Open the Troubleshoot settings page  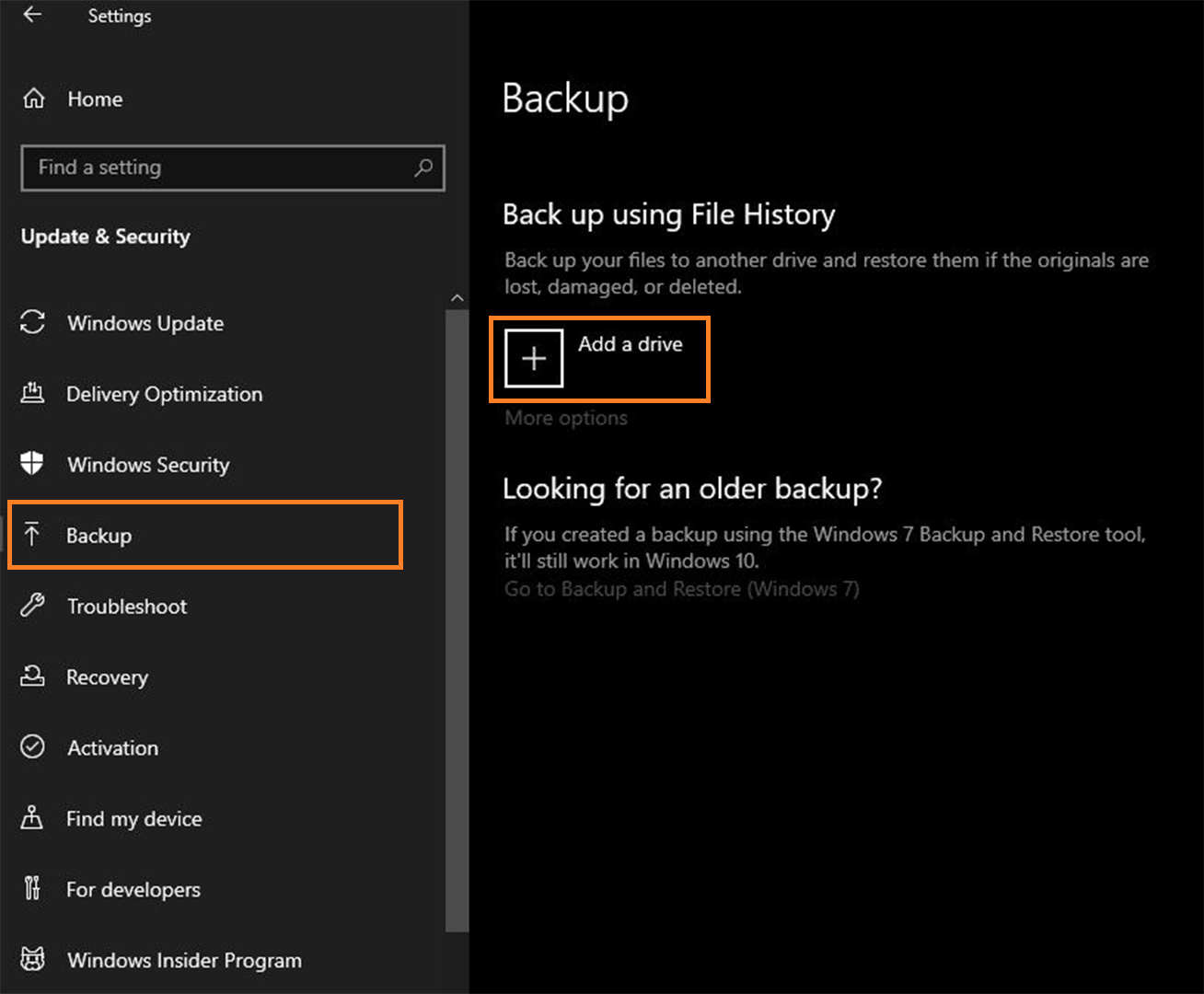127,606
